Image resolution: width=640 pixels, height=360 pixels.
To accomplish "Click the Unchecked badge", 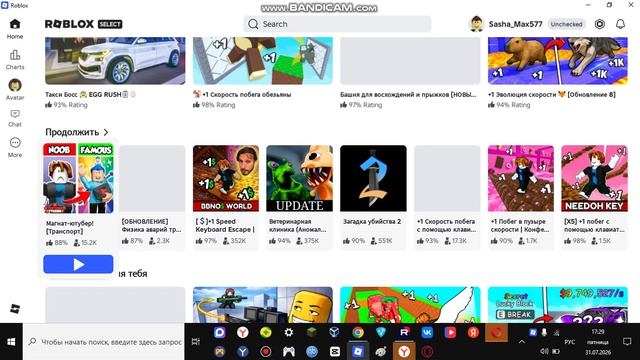I will coord(566,24).
